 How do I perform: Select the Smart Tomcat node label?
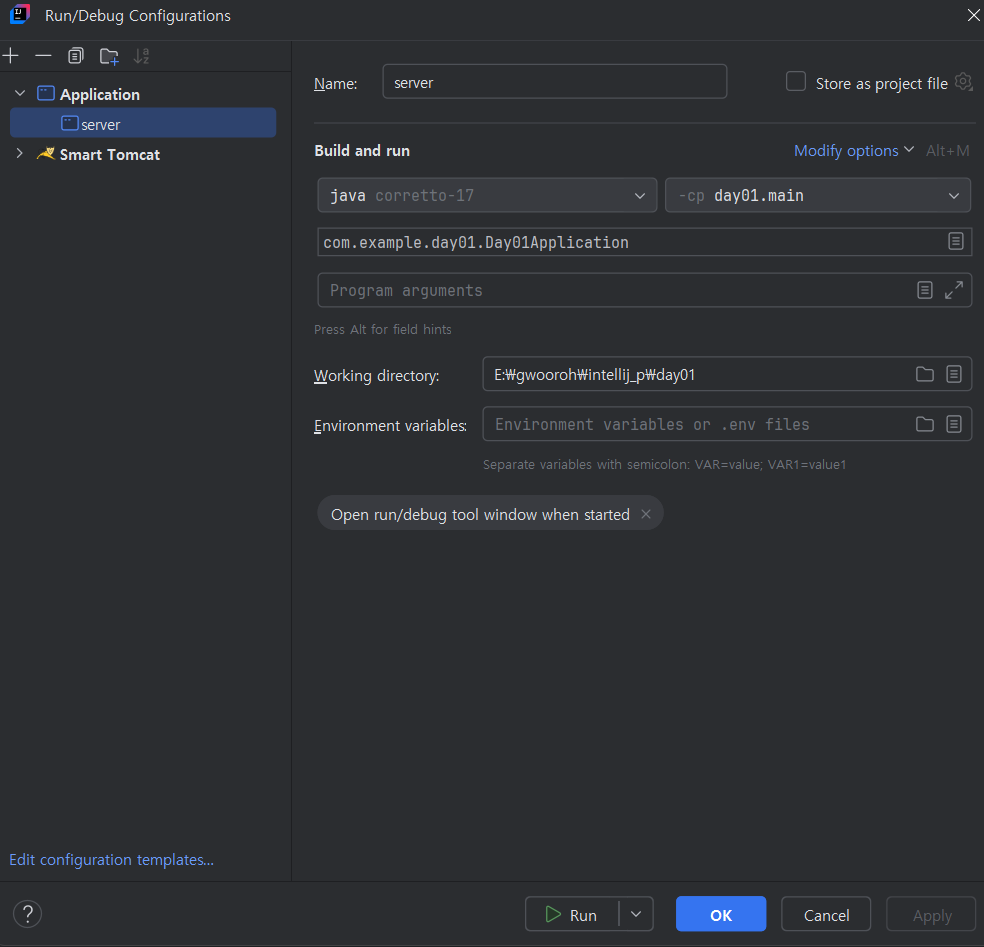coord(110,154)
